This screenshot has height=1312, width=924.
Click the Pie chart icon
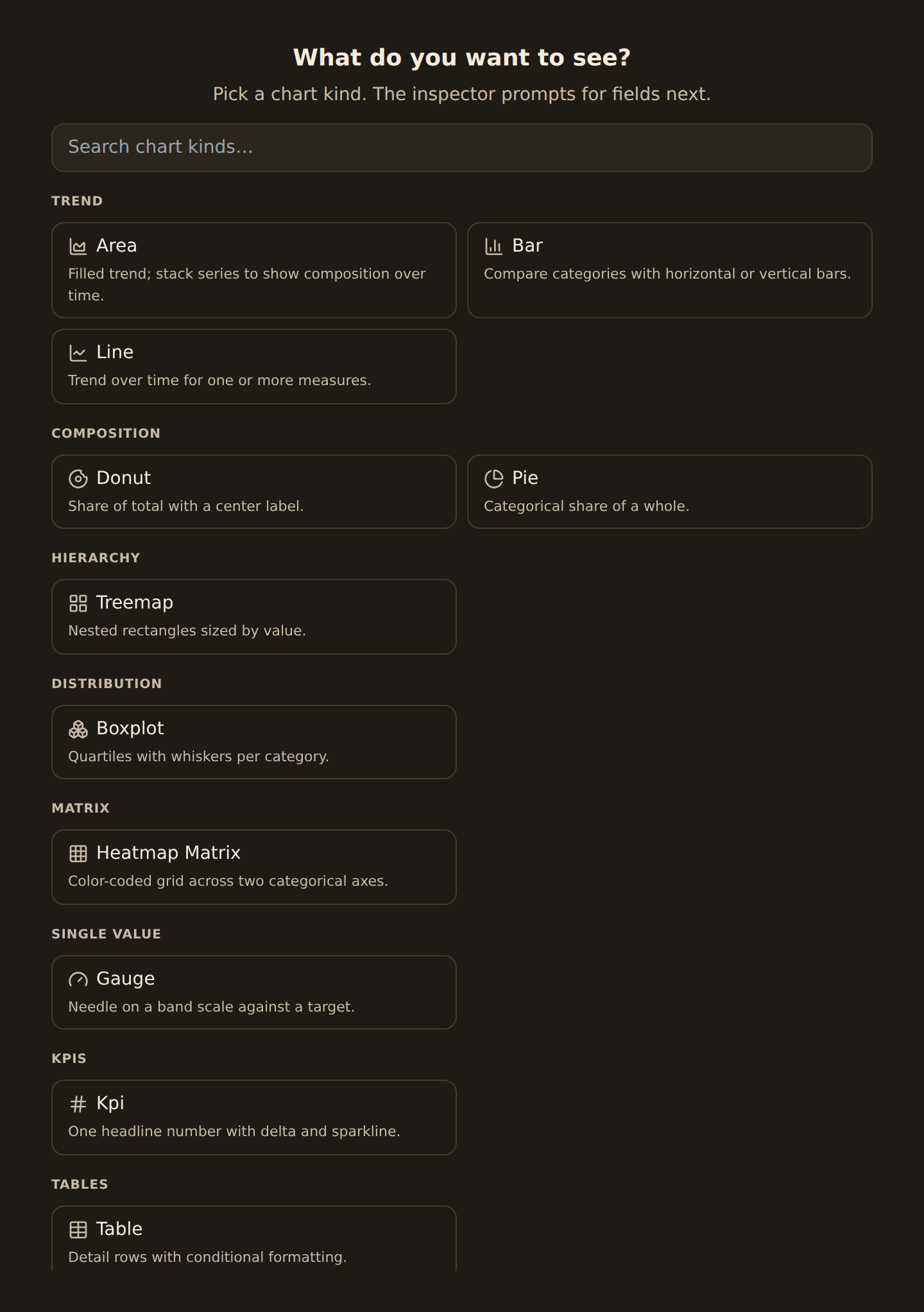click(493, 479)
